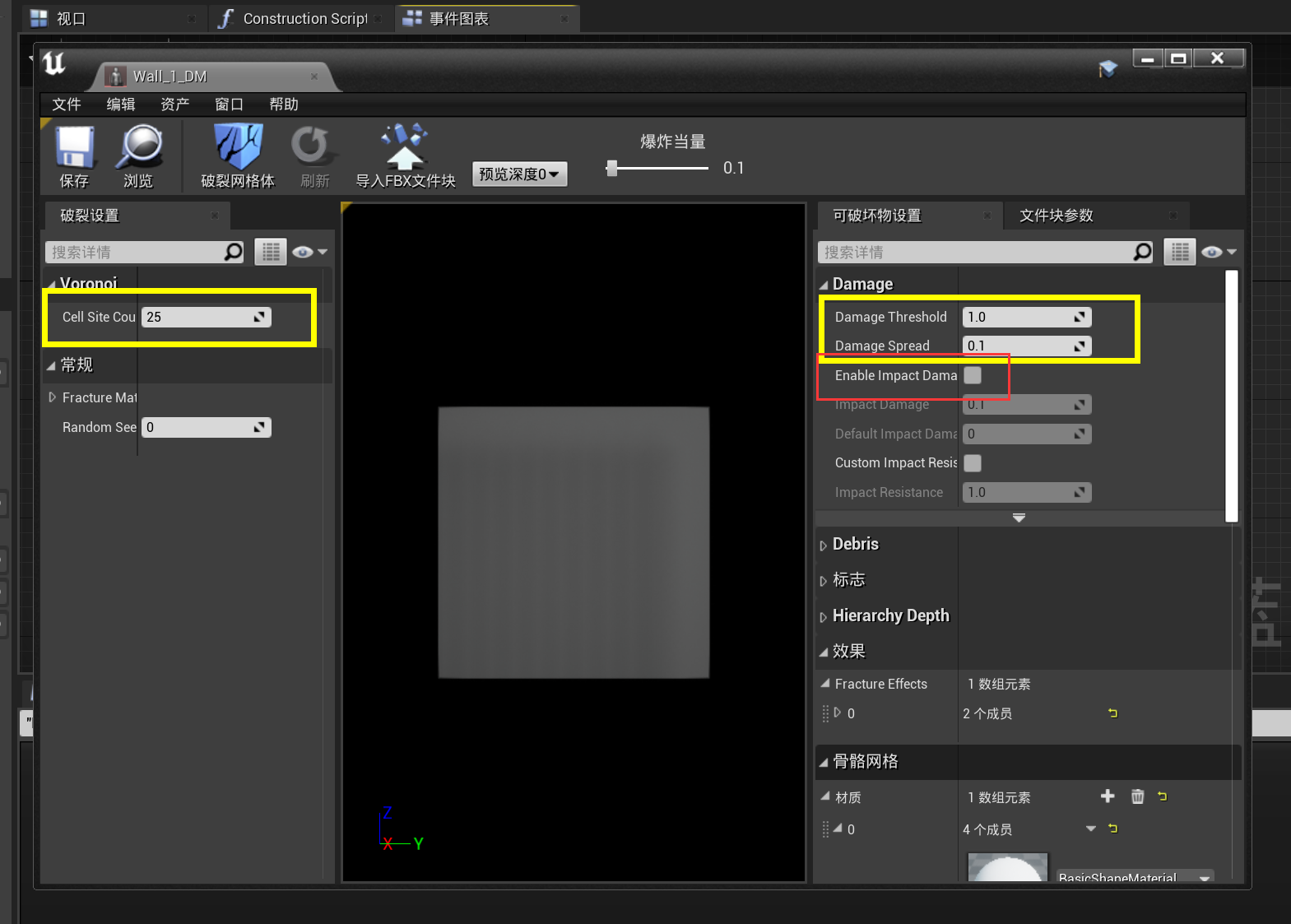
Task: Click add element plus icon for 材质
Action: pyautogui.click(x=1108, y=796)
